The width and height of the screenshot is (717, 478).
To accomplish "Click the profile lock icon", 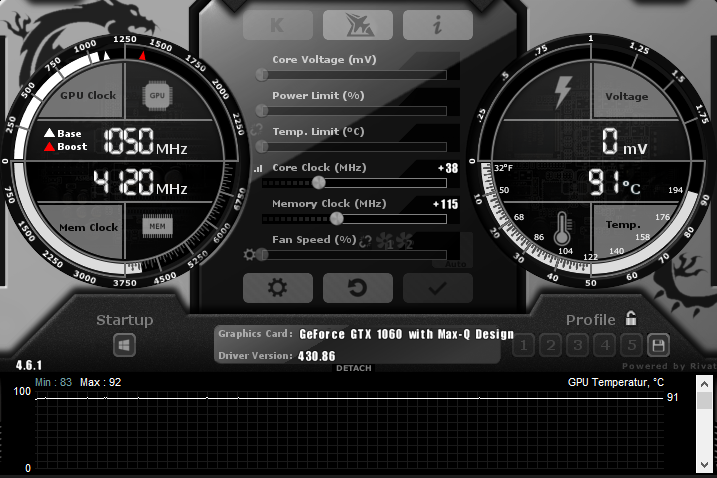I will (631, 318).
